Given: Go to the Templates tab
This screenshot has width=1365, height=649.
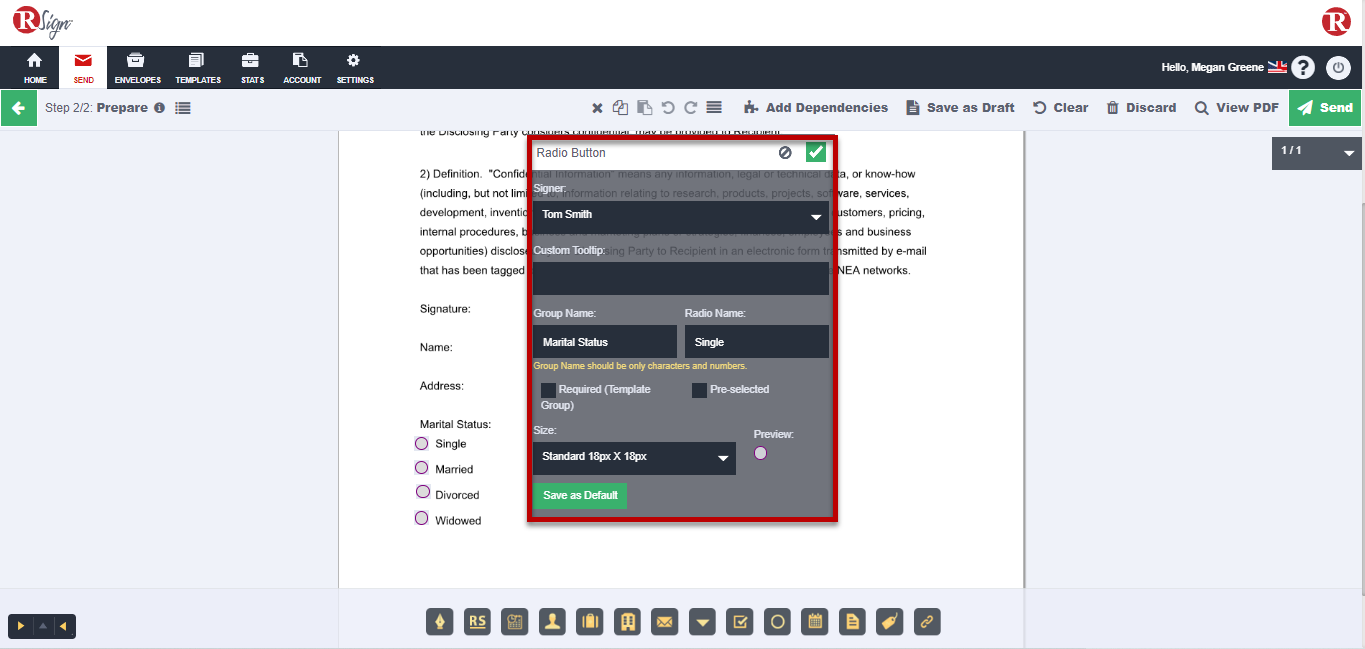Looking at the screenshot, I should [198, 68].
